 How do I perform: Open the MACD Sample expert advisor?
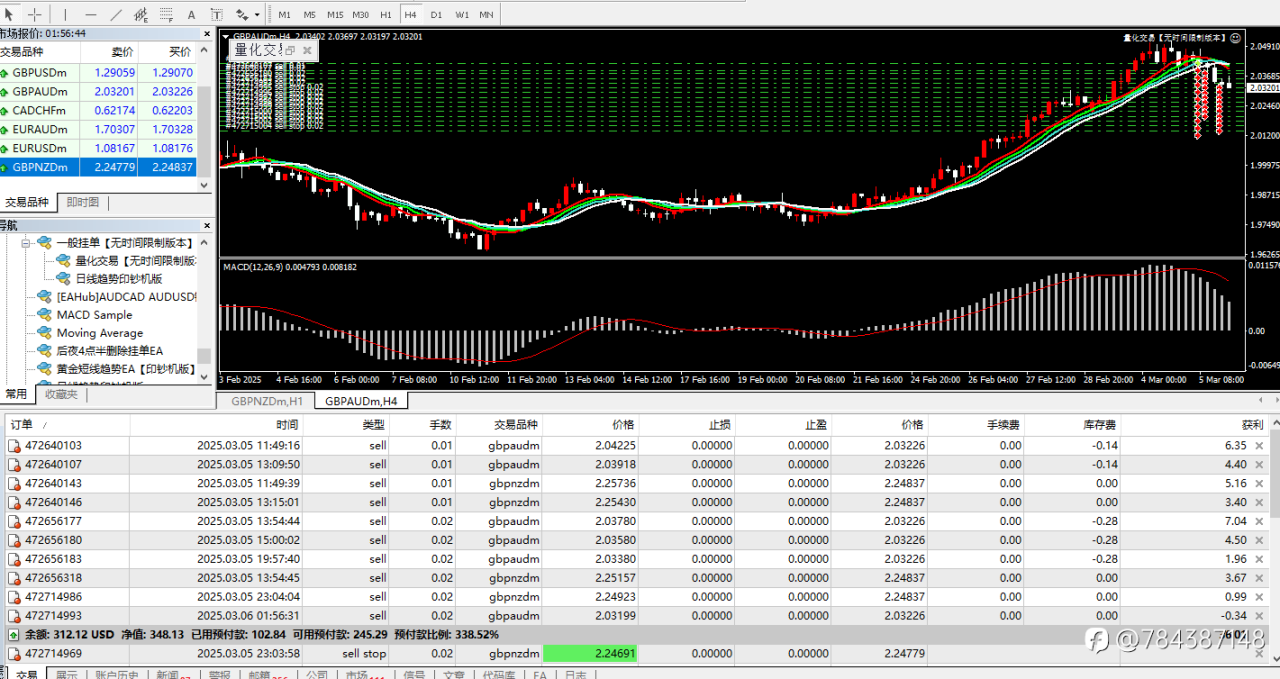[x=93, y=315]
